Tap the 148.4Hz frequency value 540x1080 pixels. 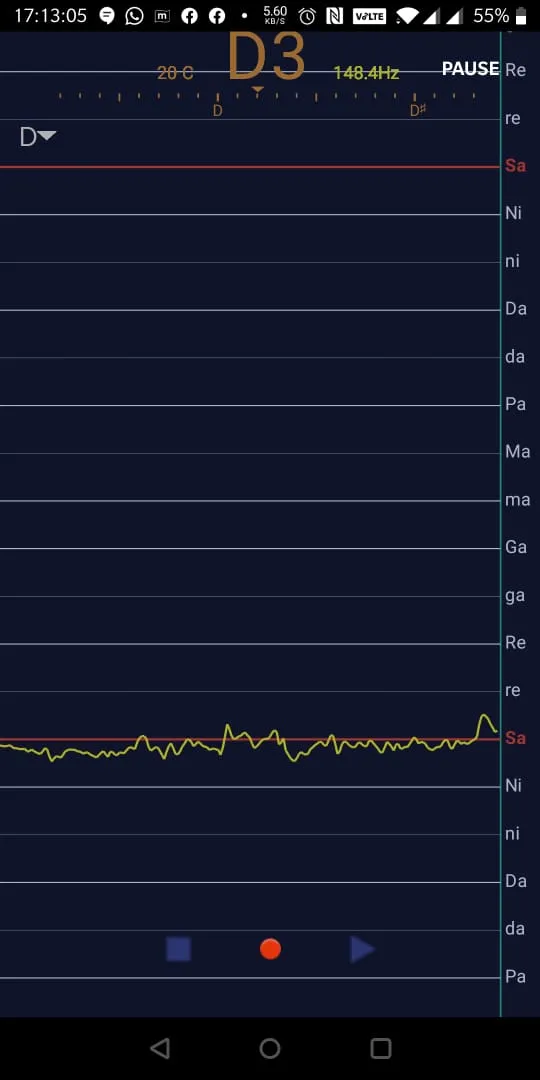[x=366, y=73]
